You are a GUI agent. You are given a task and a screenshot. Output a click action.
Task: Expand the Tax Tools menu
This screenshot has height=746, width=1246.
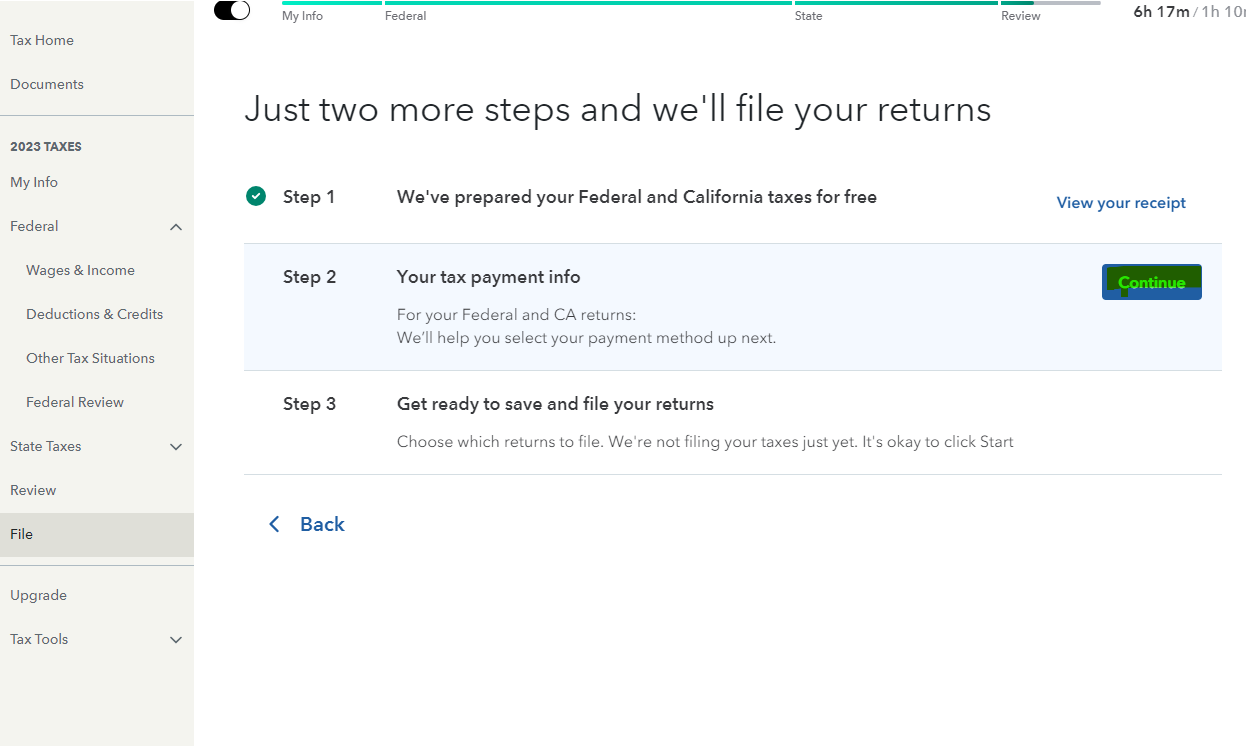[x=176, y=640]
